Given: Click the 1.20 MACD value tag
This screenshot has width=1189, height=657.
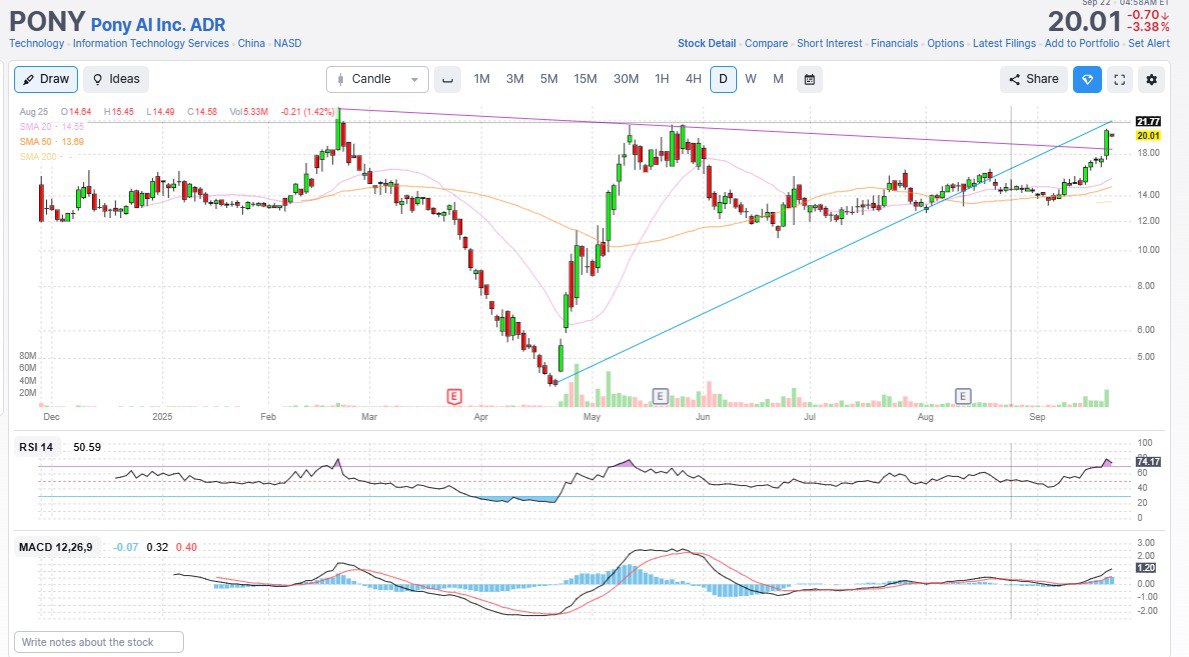Looking at the screenshot, I should pyautogui.click(x=1146, y=567).
